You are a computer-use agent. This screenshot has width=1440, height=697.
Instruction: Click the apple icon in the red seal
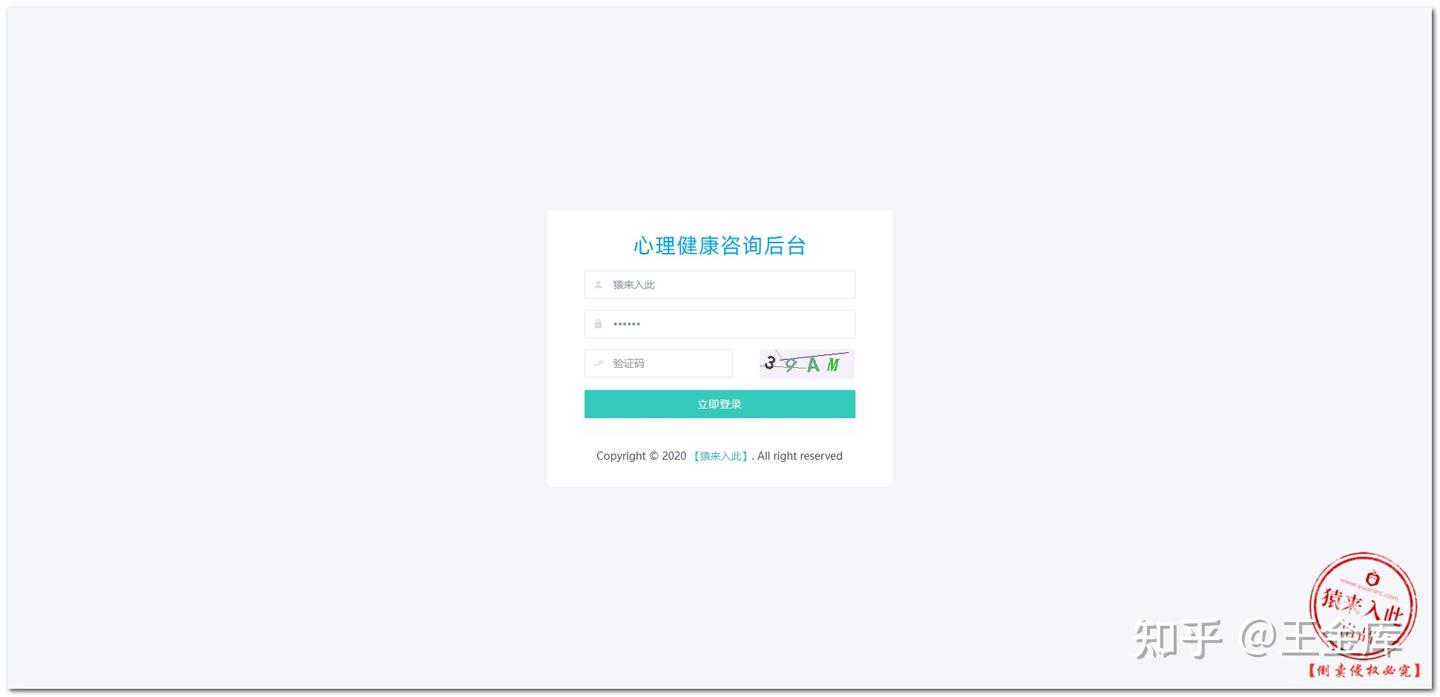click(x=1373, y=577)
